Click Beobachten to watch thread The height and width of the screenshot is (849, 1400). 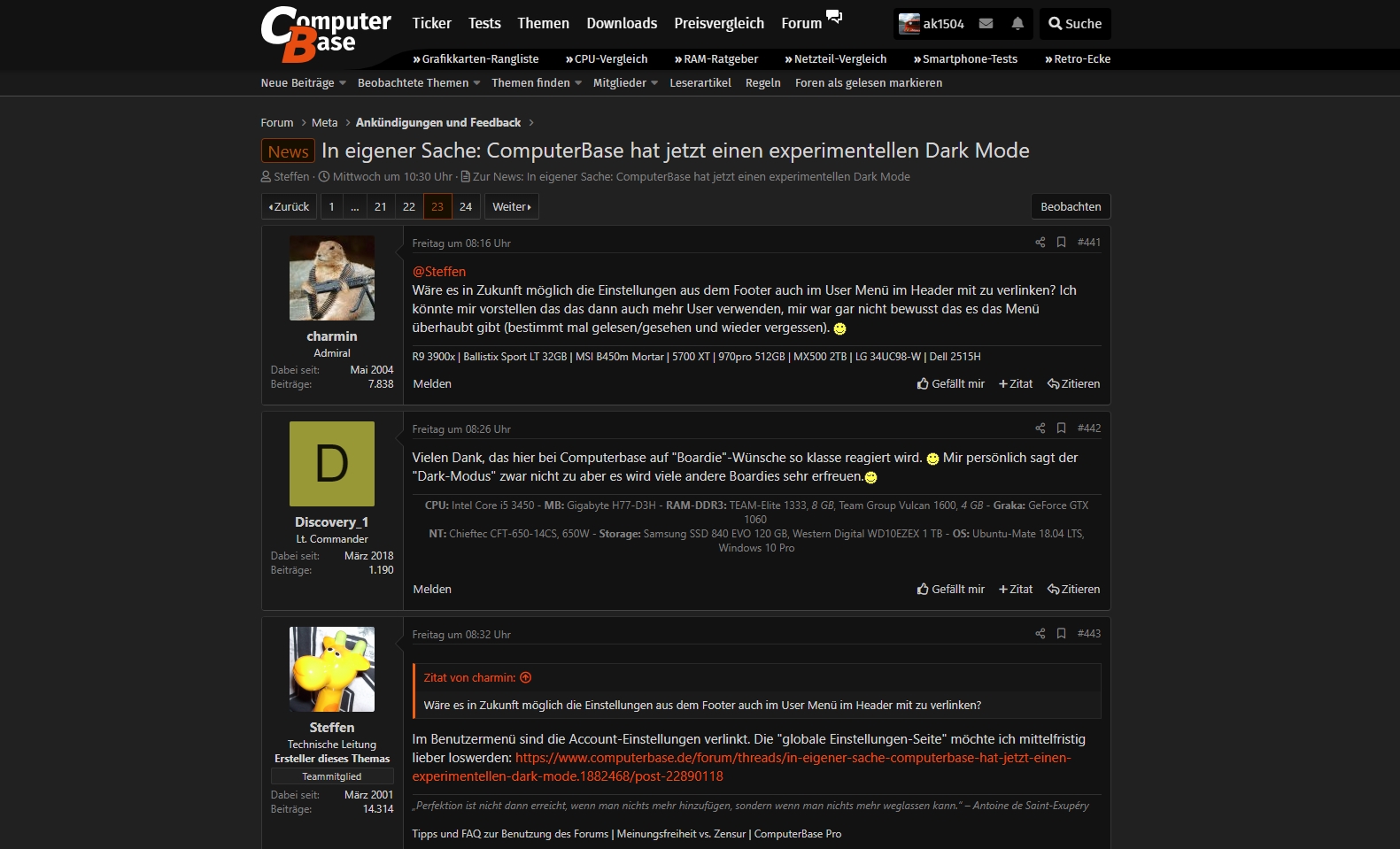[1071, 207]
